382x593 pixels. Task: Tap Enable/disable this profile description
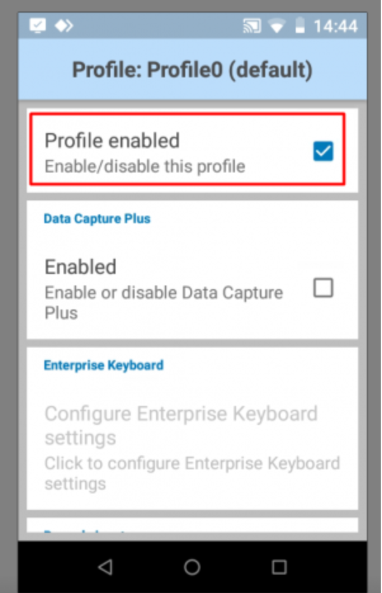145,166
